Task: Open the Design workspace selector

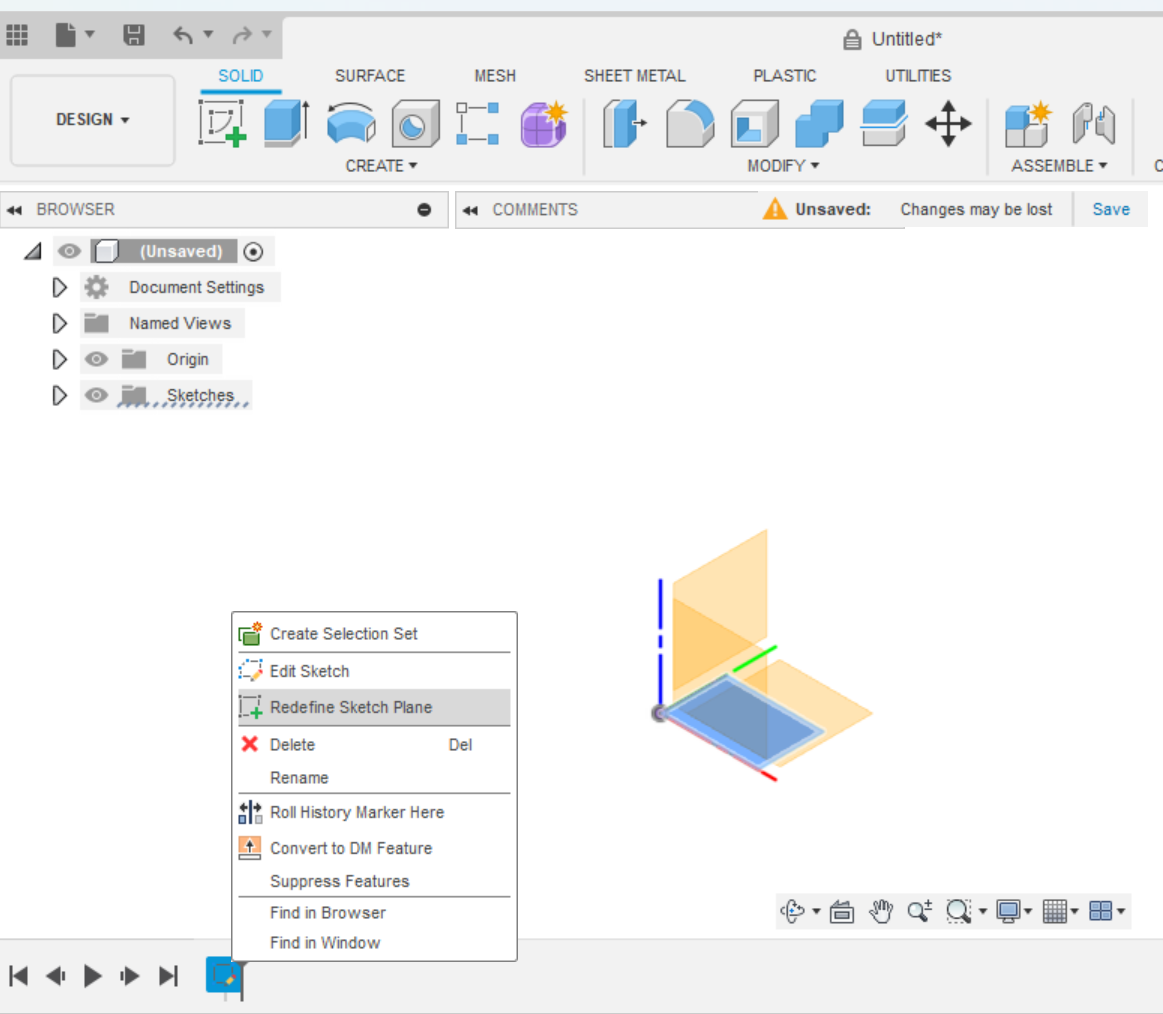Action: pyautogui.click(x=92, y=119)
